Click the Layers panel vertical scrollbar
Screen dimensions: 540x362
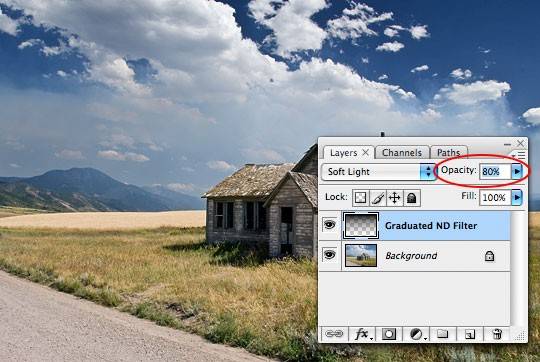(x=517, y=268)
